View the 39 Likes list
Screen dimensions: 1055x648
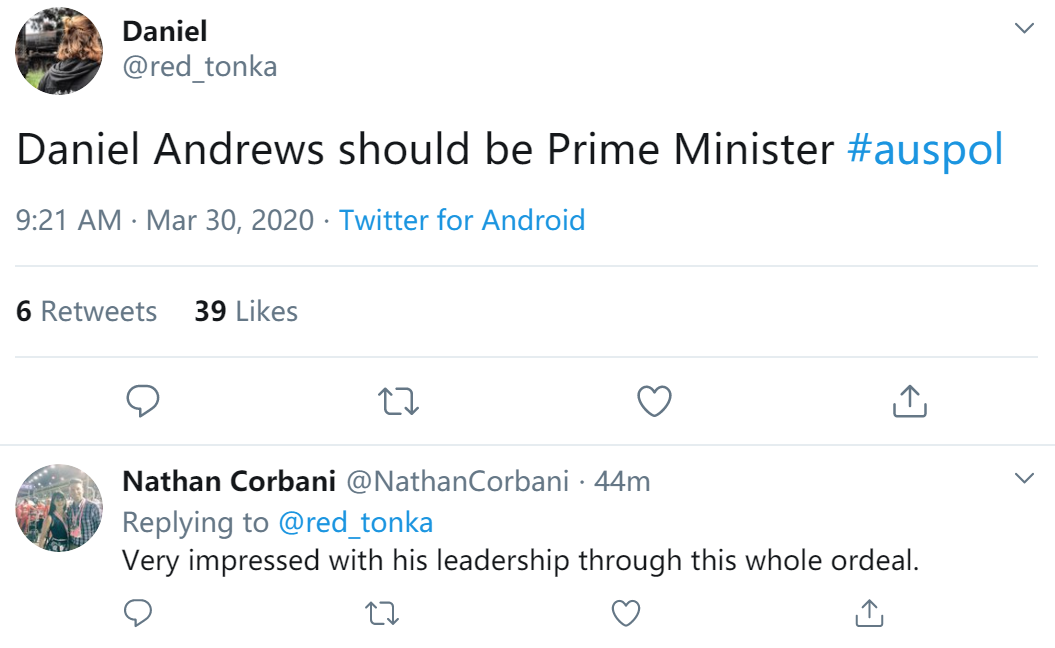click(246, 312)
